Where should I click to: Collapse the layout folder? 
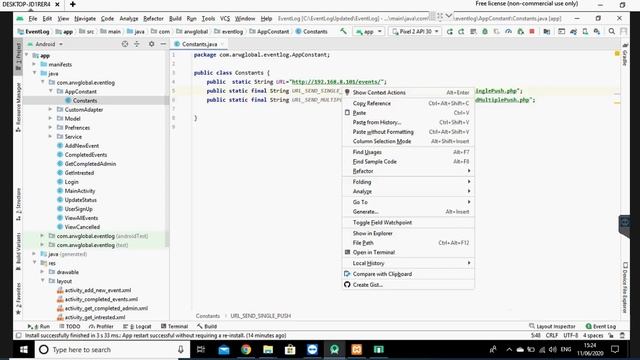tap(42, 281)
